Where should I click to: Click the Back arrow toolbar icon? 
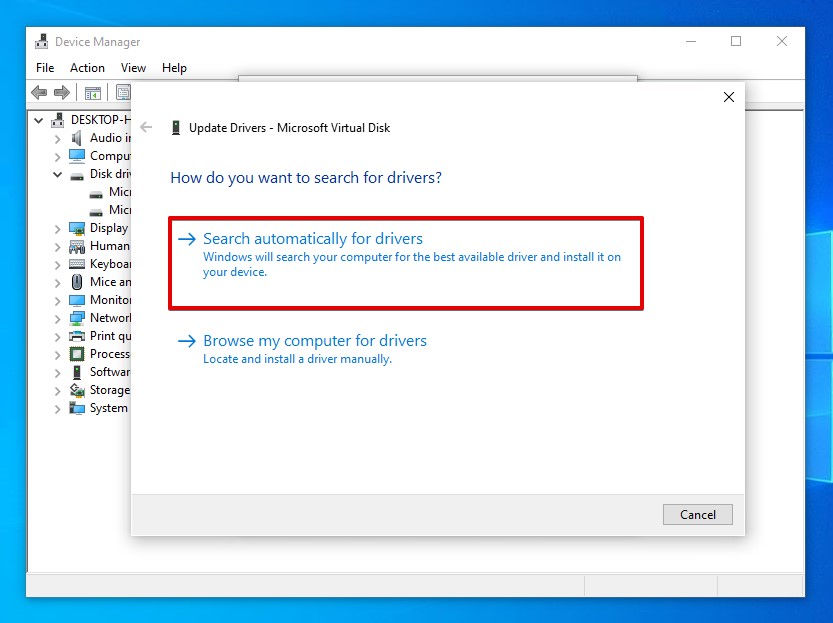click(39, 92)
